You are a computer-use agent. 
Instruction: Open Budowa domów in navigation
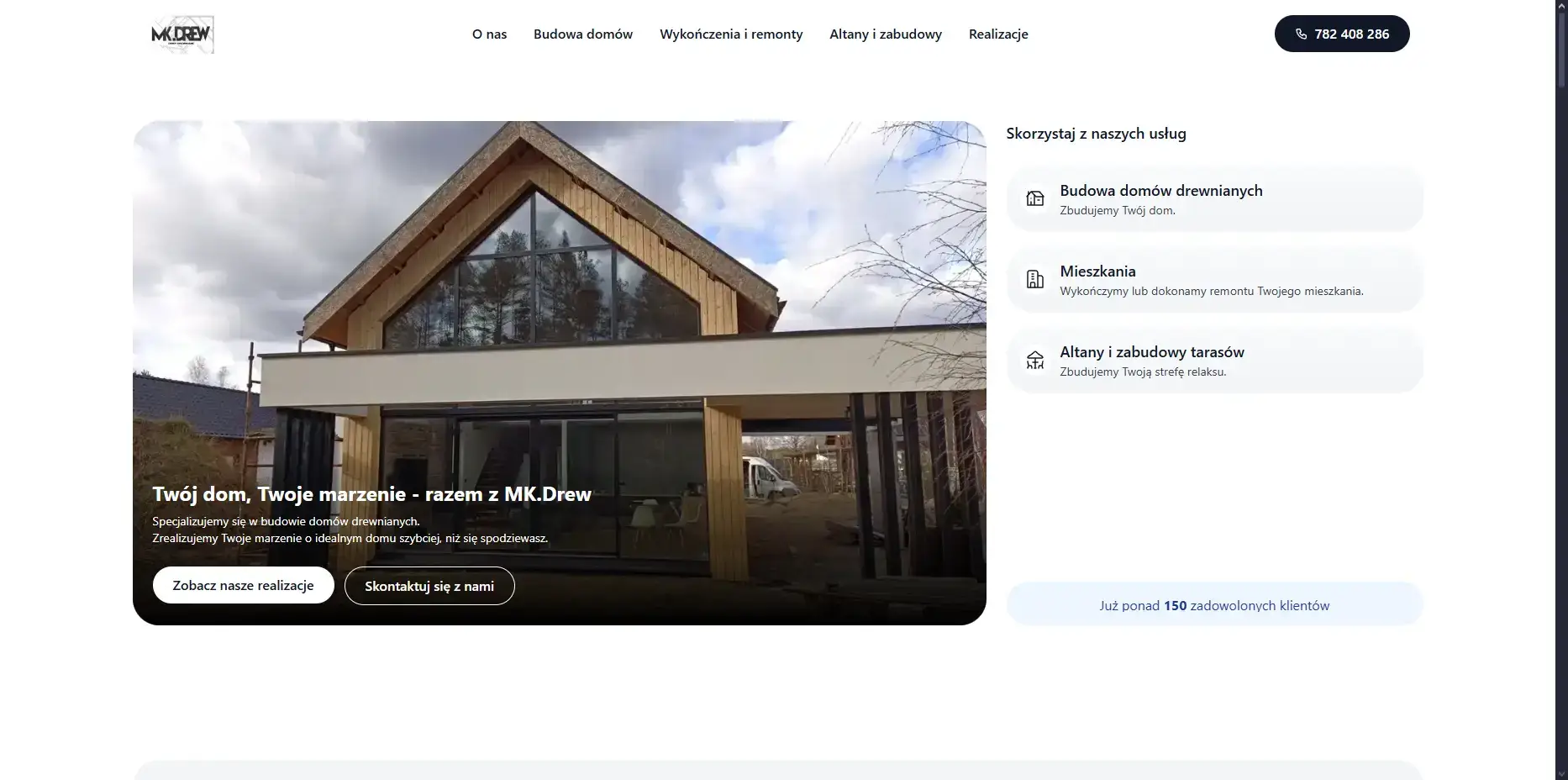pyautogui.click(x=582, y=34)
